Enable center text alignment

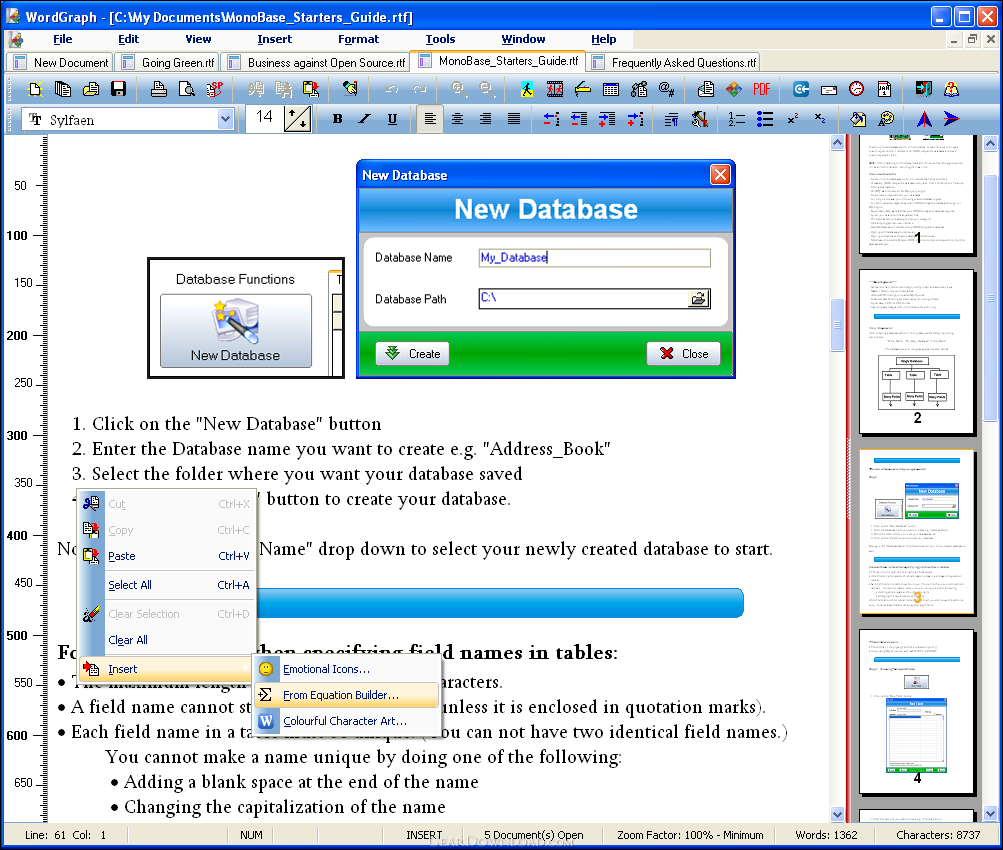457,119
